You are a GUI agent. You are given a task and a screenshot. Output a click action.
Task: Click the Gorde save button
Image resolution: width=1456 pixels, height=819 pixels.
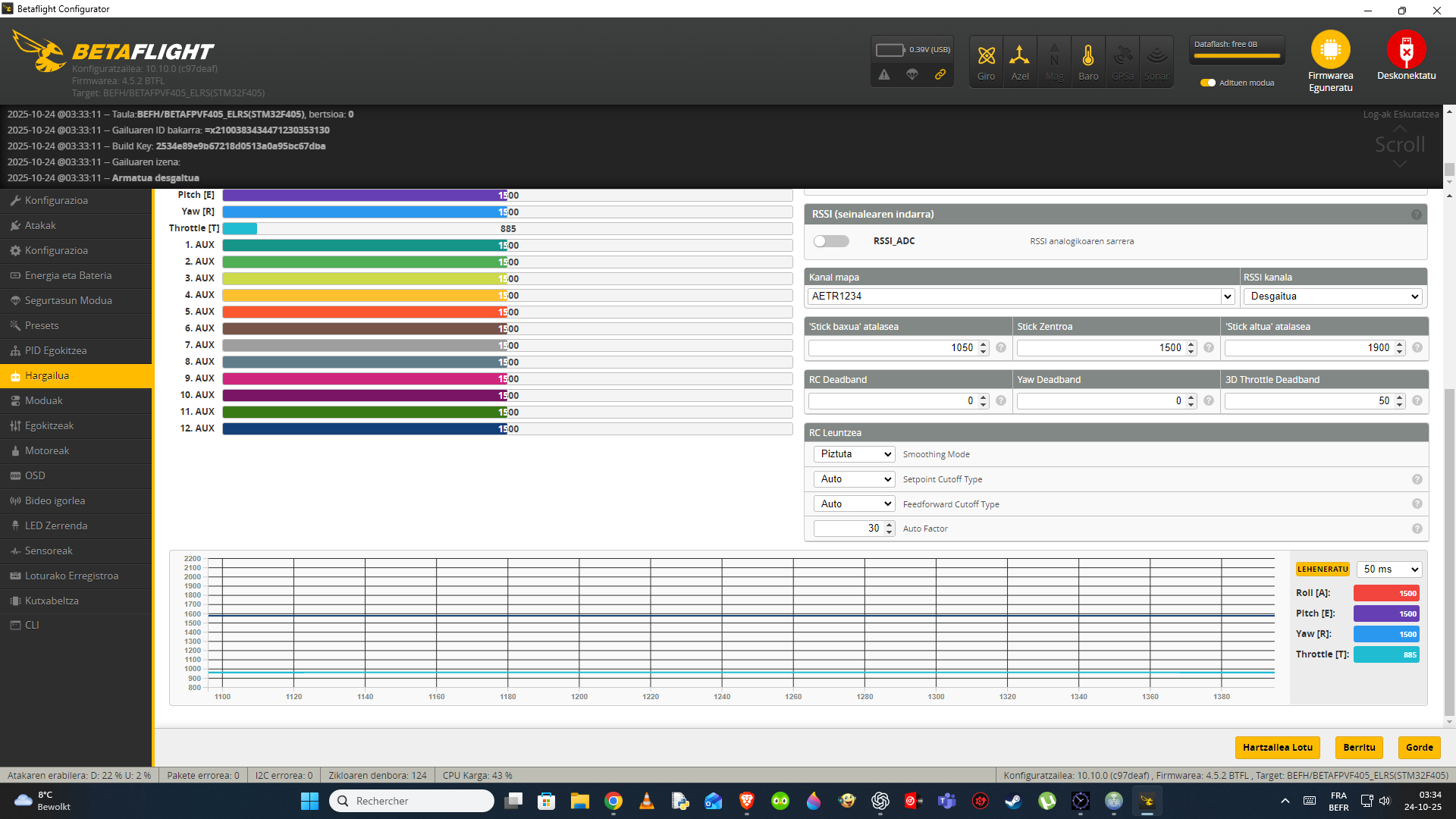[x=1419, y=748]
